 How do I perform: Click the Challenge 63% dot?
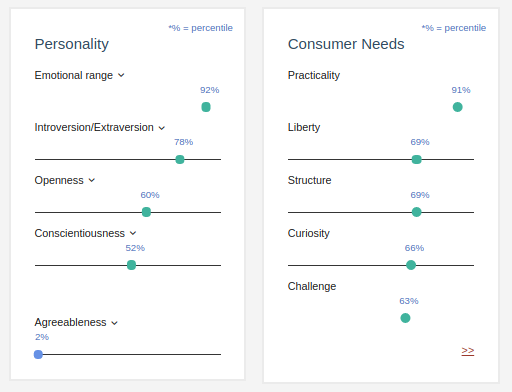(405, 318)
